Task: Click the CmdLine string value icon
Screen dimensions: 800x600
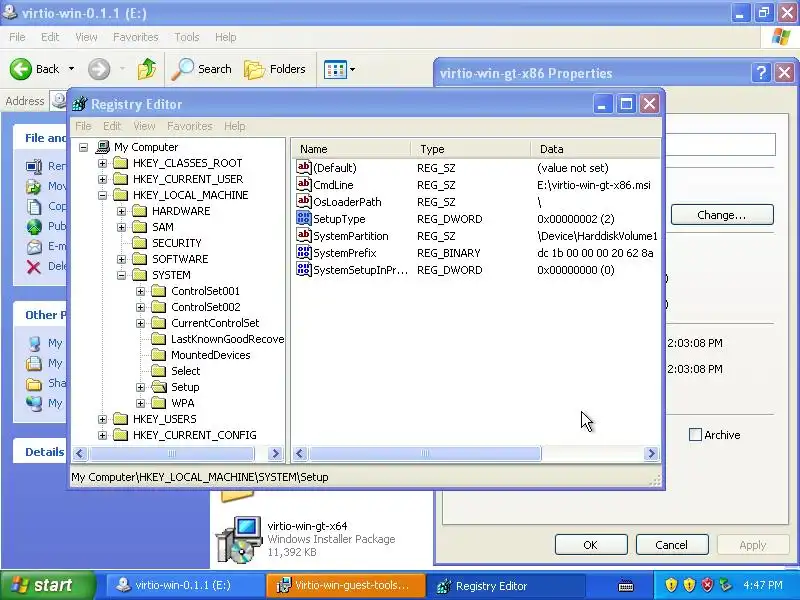Action: coord(304,184)
